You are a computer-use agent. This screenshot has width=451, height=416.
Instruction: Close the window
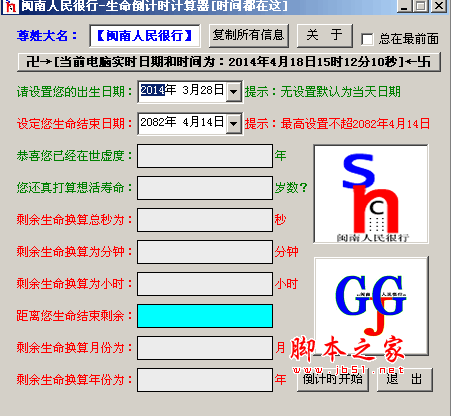click(438, 6)
